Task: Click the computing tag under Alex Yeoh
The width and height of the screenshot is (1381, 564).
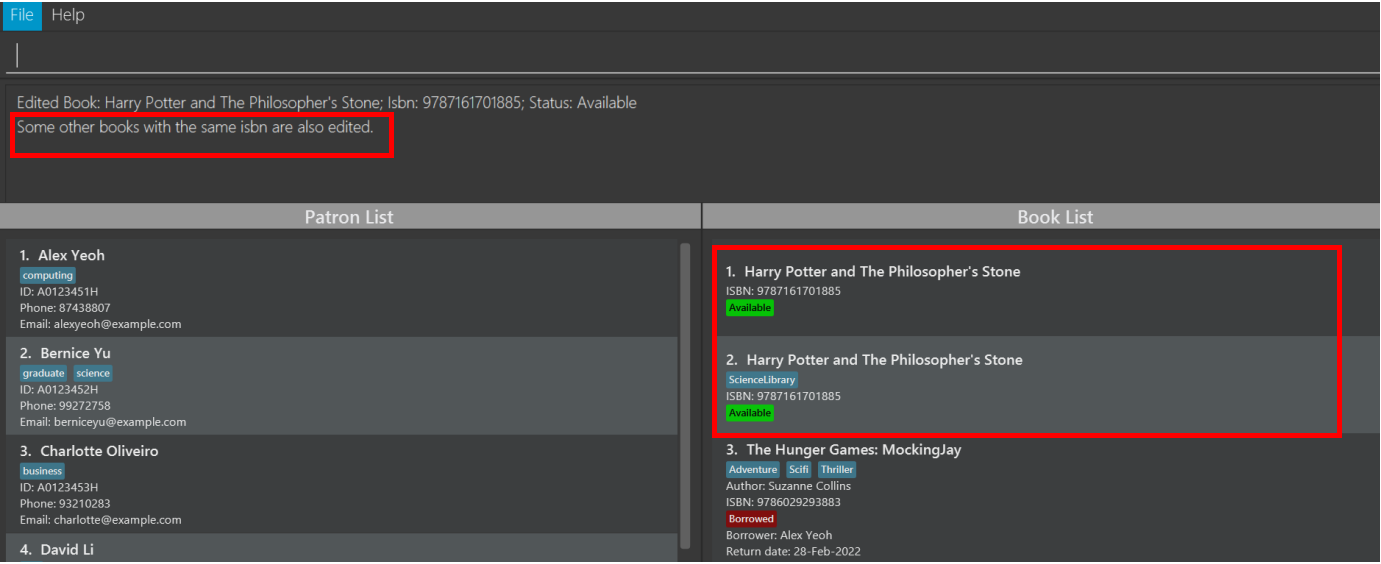Action: coord(48,275)
